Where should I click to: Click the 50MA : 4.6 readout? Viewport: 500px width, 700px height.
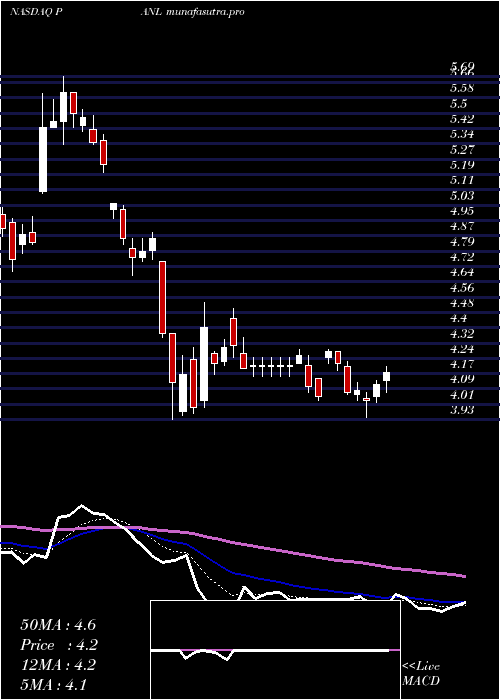click(58, 625)
